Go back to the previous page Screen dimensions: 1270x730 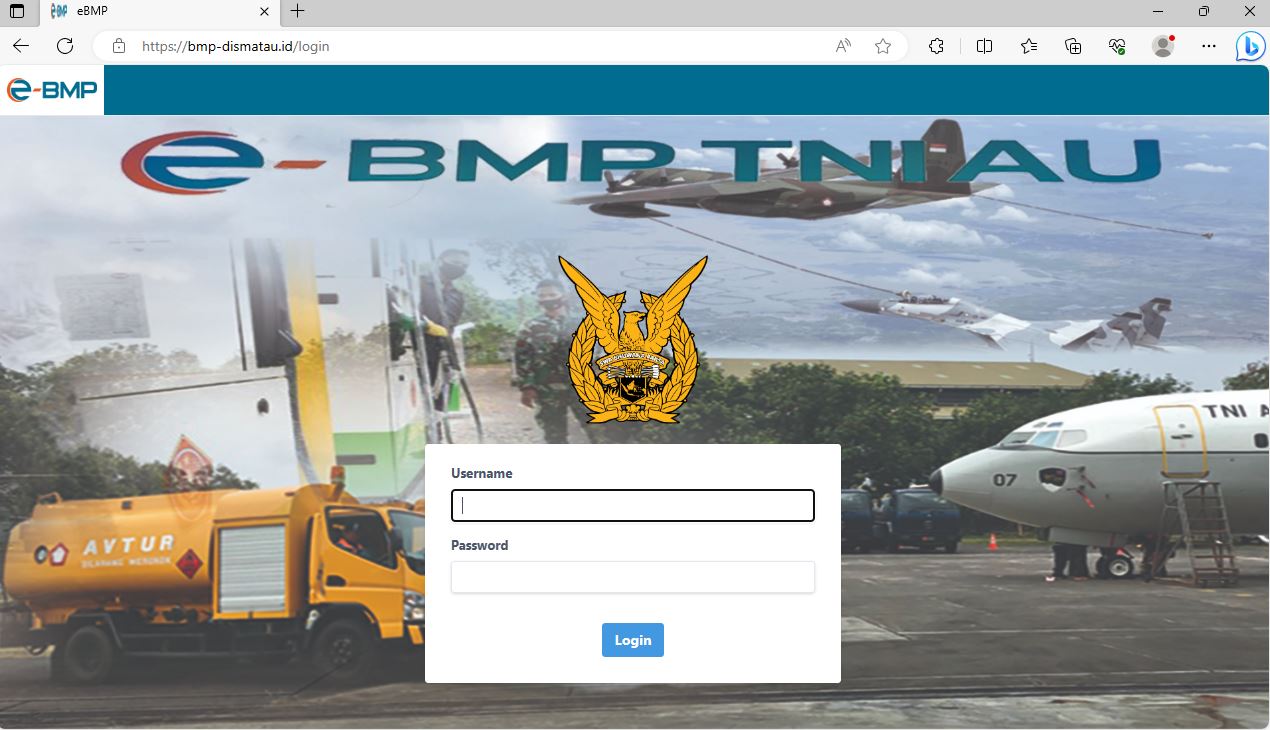click(21, 46)
